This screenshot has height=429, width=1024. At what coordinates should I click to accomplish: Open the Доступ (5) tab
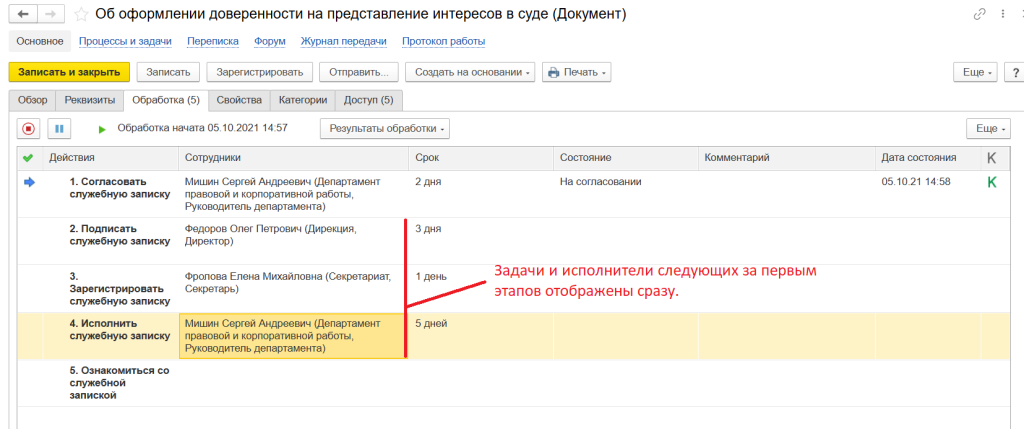(x=370, y=100)
